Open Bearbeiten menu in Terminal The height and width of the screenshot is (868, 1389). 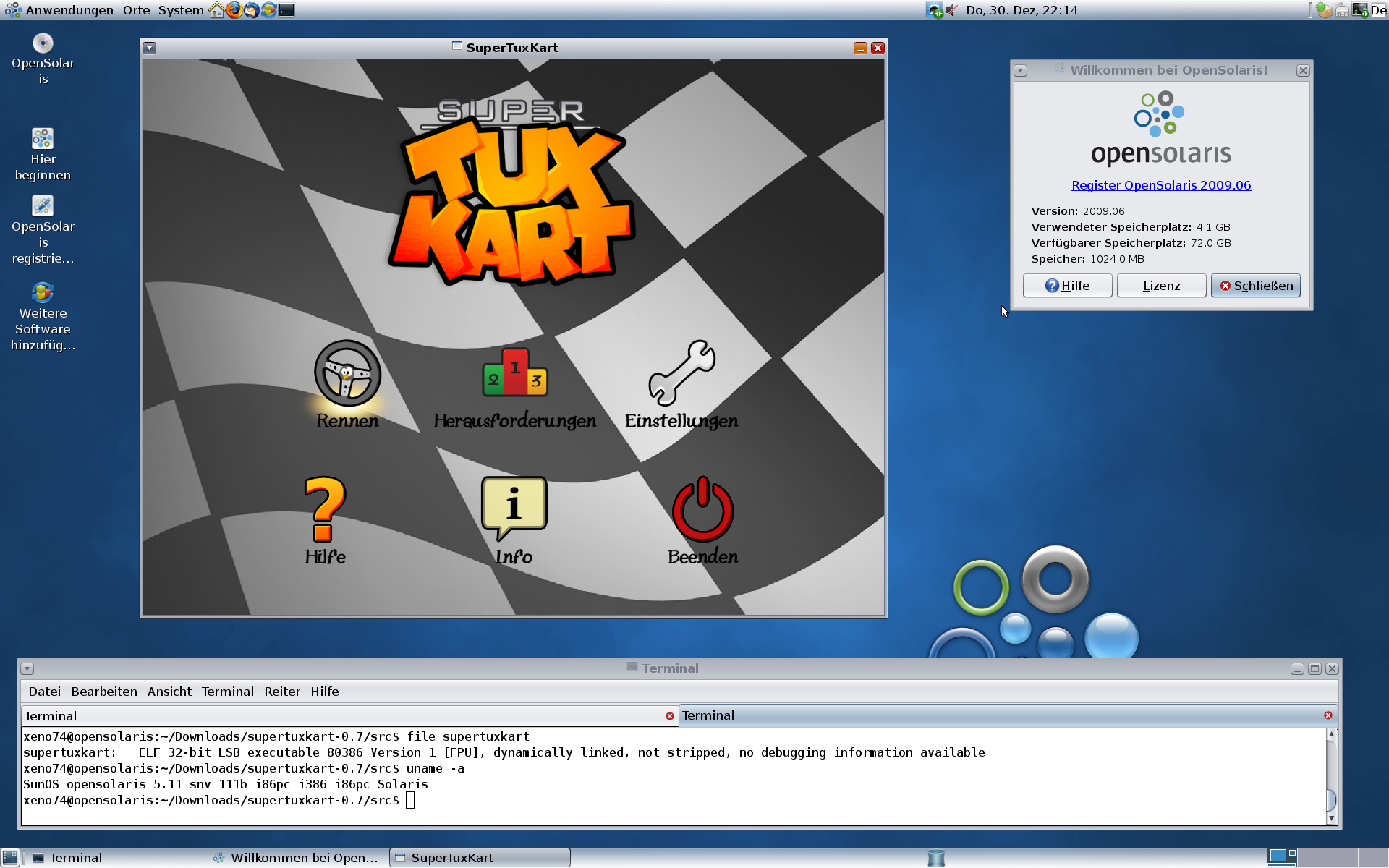click(x=104, y=692)
